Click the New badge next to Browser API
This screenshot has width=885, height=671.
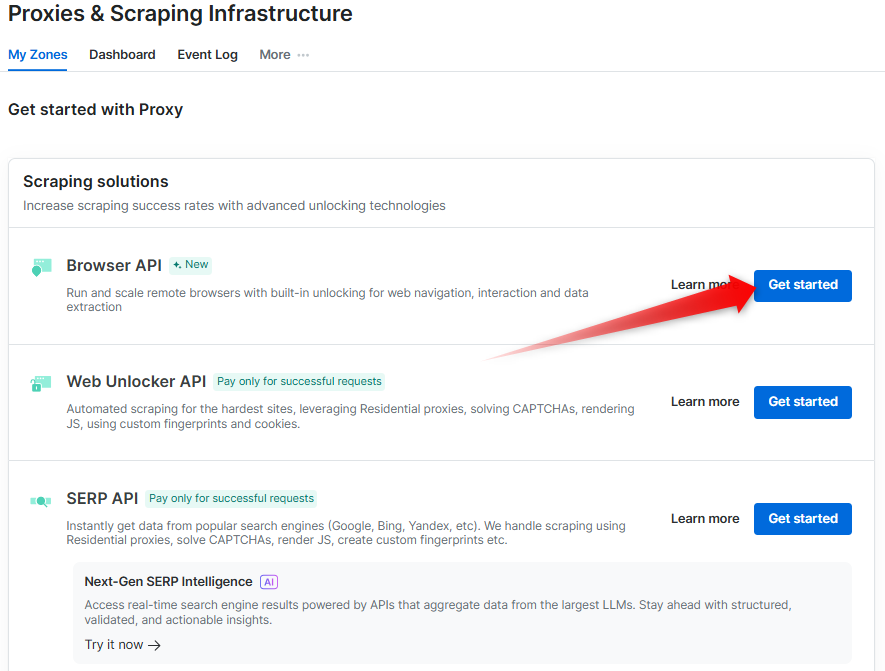tap(191, 265)
